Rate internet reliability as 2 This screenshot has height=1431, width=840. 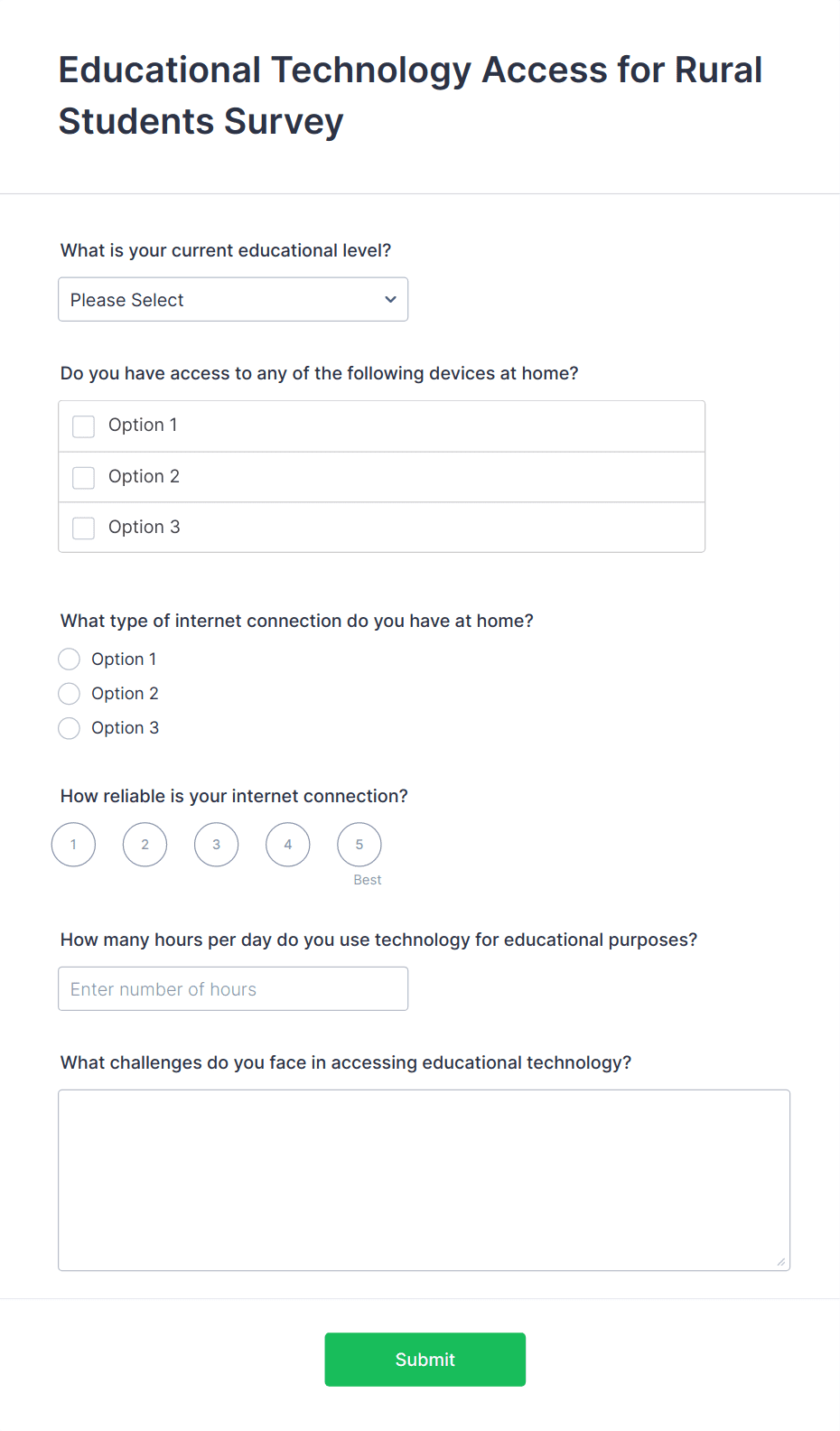point(144,844)
